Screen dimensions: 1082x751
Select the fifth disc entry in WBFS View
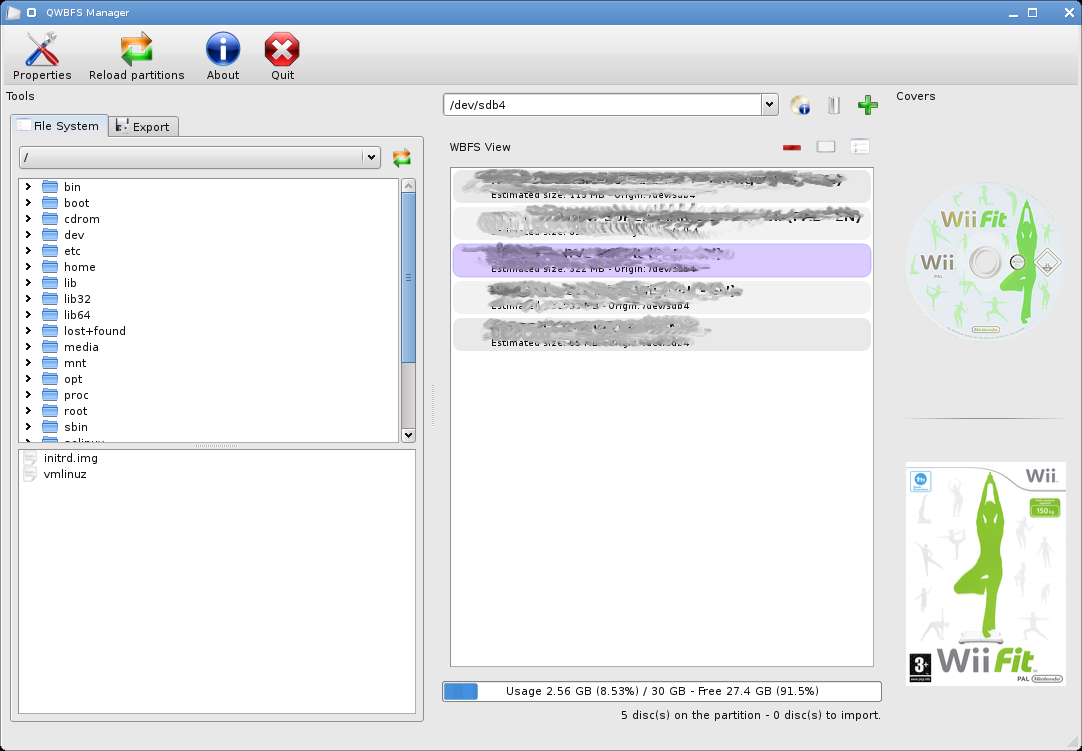coord(662,334)
